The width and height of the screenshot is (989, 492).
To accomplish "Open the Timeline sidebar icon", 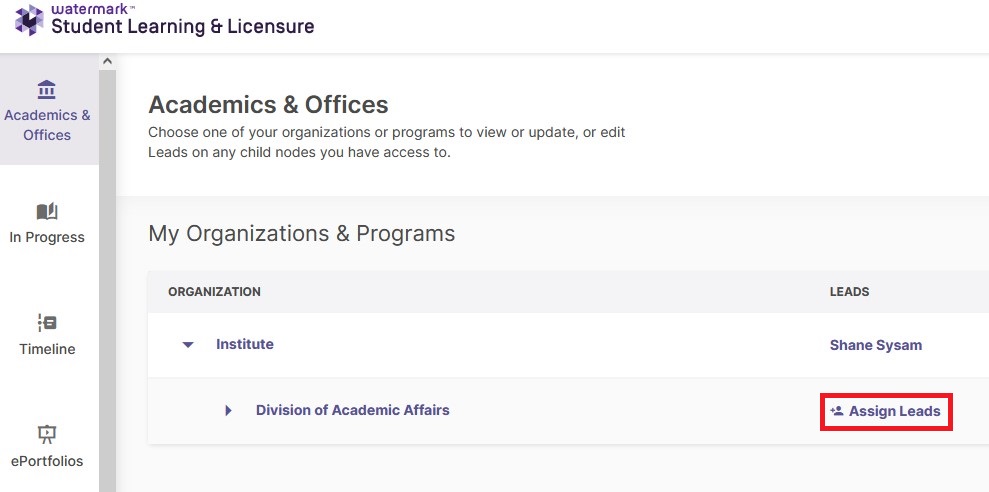I will point(47,323).
